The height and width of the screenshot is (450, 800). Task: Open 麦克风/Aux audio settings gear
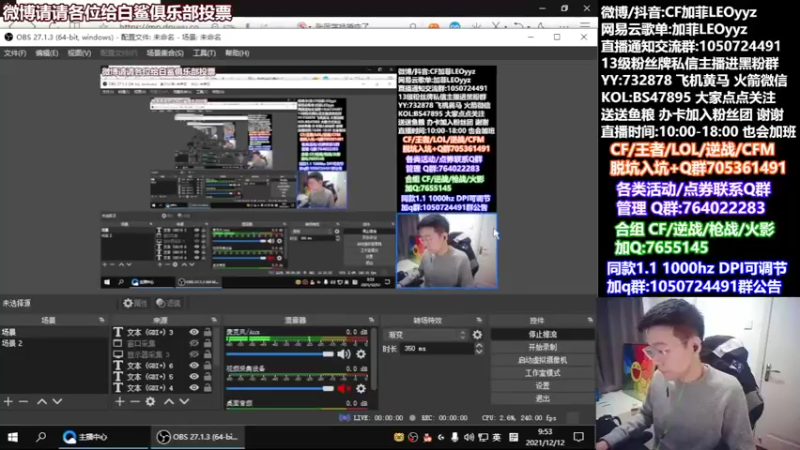pos(361,354)
